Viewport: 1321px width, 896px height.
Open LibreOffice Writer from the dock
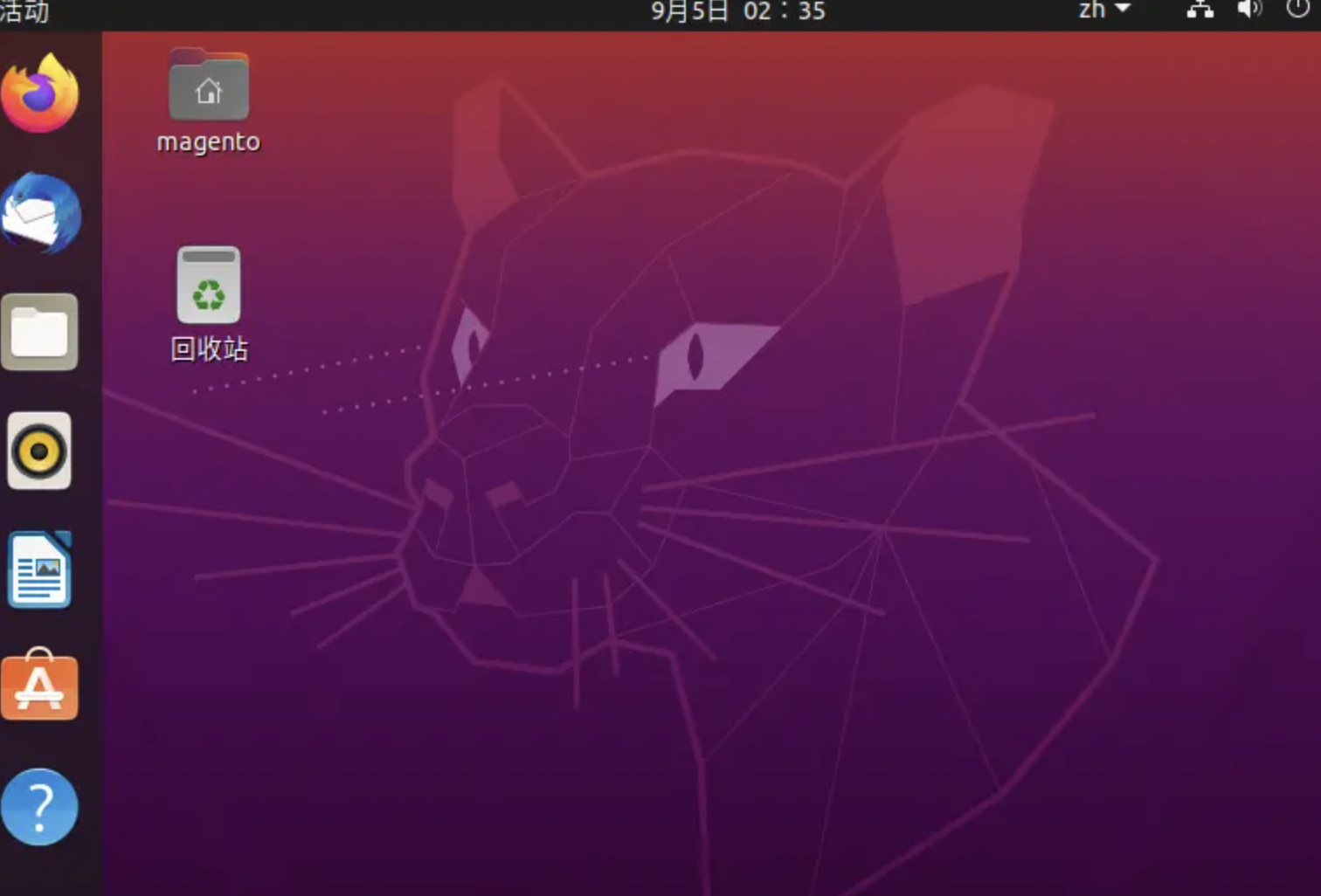coord(39,569)
